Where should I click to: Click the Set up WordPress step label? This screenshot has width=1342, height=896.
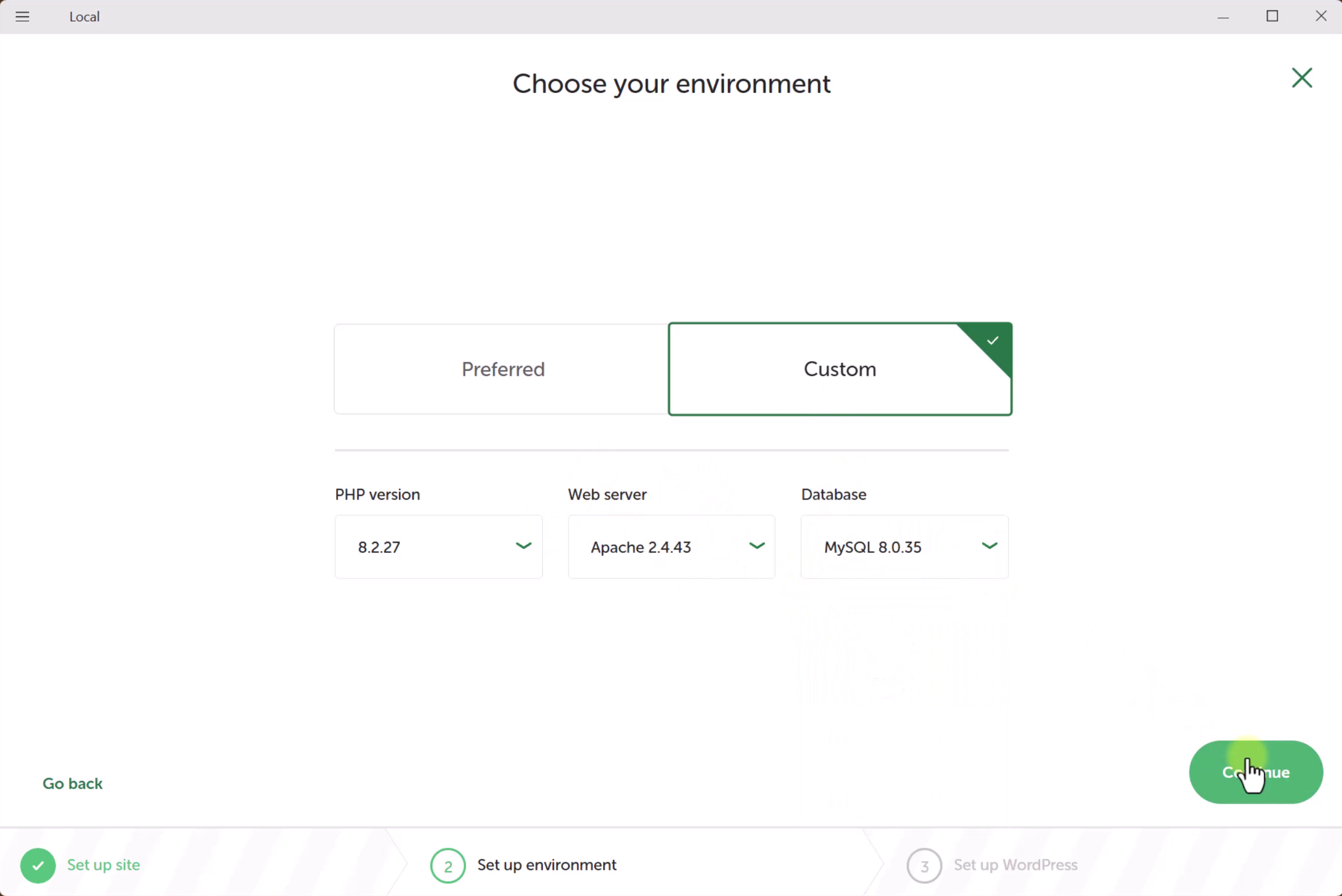1015,865
